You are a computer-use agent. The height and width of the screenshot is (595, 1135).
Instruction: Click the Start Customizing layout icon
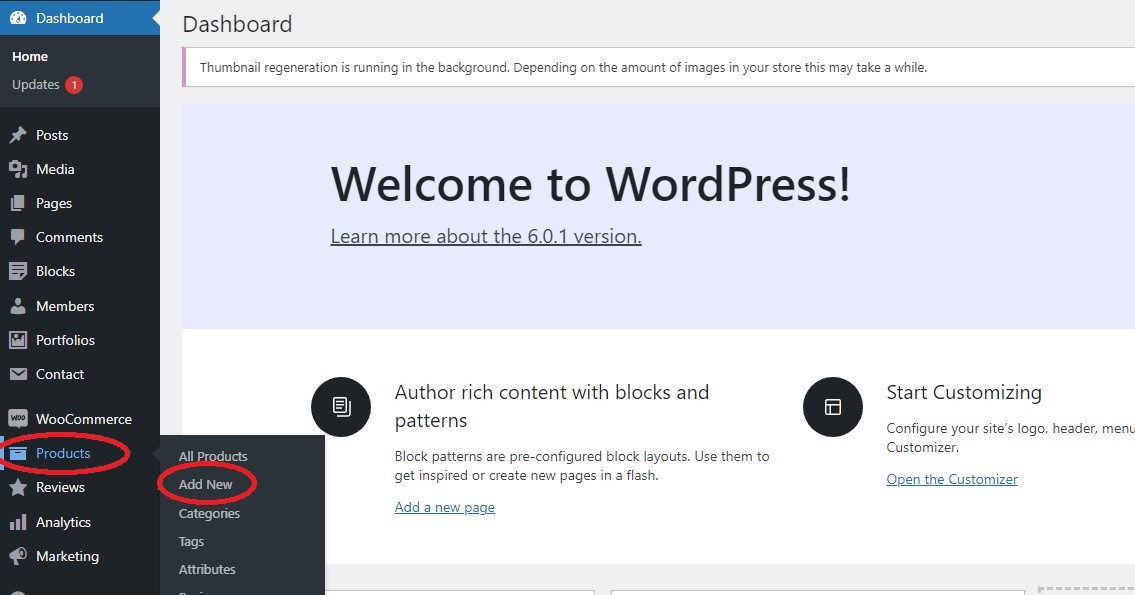click(832, 407)
